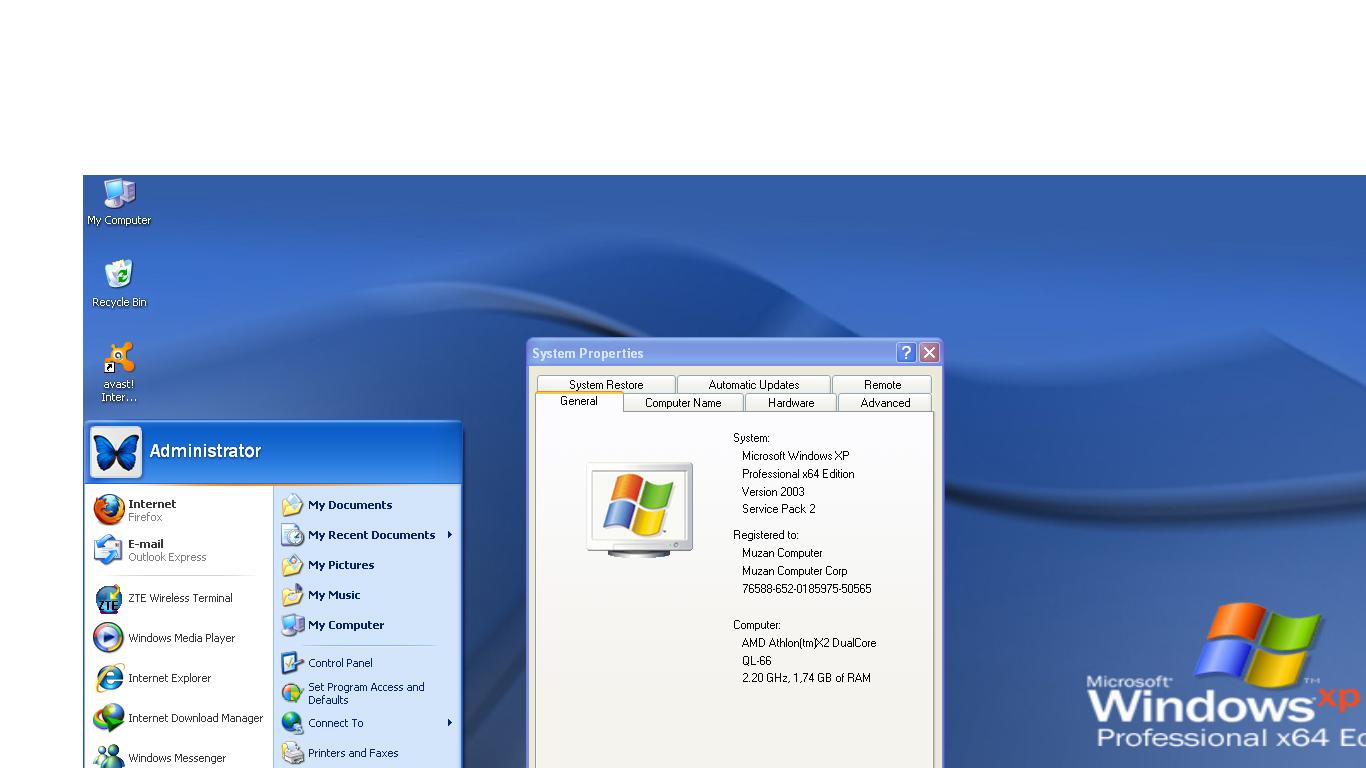1366x768 pixels.
Task: Click the My Computer icon in Start menu
Action: point(292,625)
